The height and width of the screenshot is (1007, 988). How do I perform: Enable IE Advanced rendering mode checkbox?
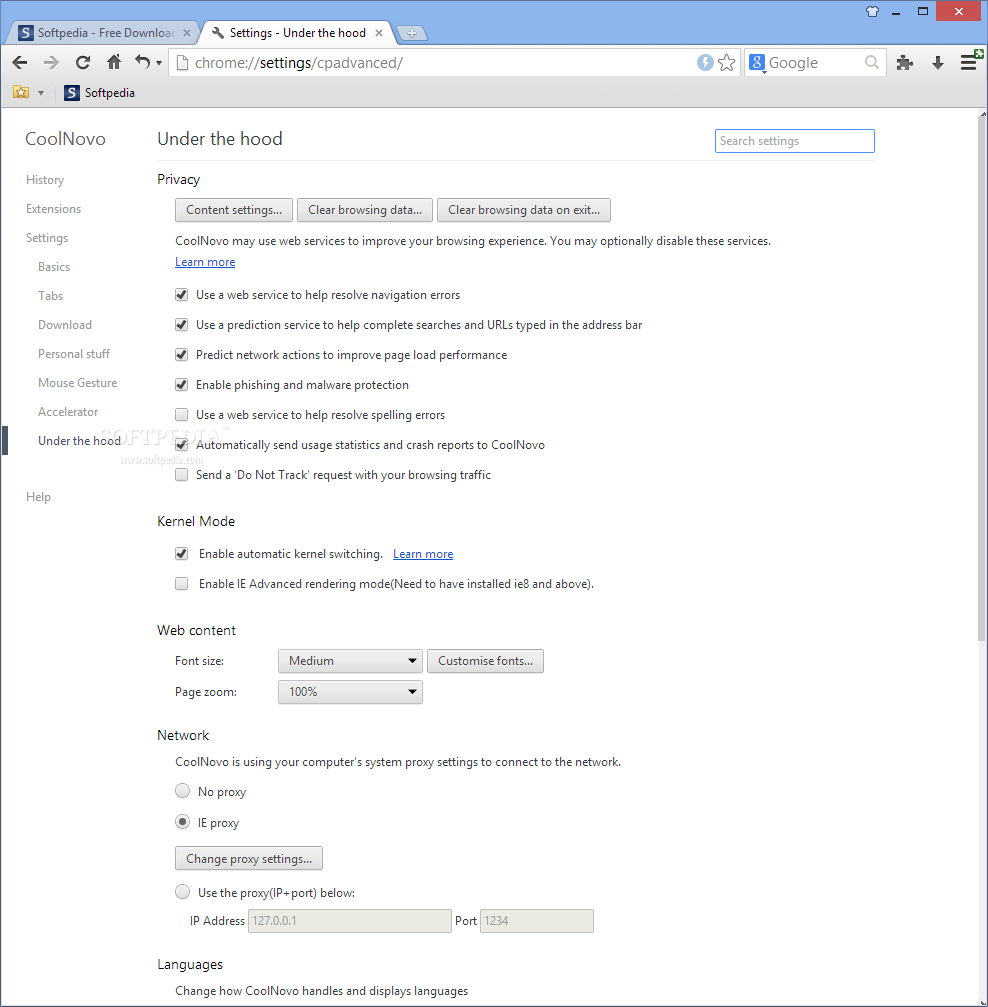[x=182, y=584]
